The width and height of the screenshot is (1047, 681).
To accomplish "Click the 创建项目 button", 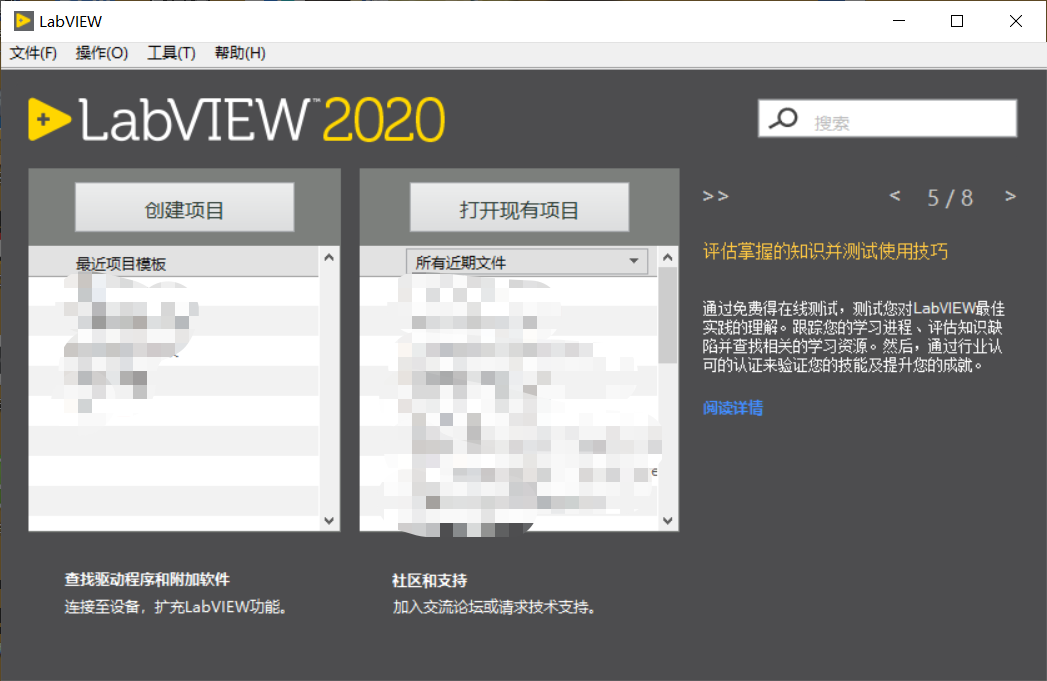I will 184,208.
